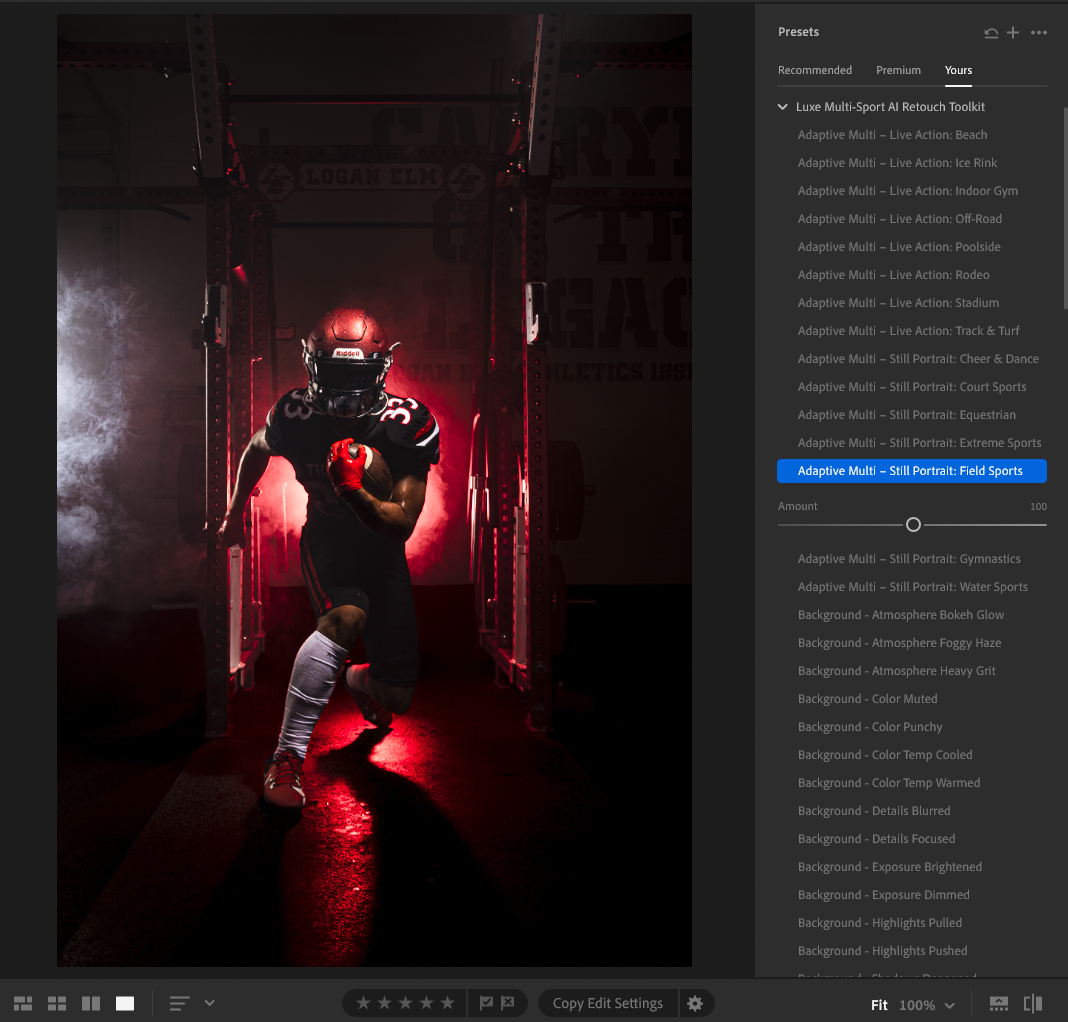Click the Copy Edit Settings button
This screenshot has height=1022, width=1068.
pos(607,1003)
